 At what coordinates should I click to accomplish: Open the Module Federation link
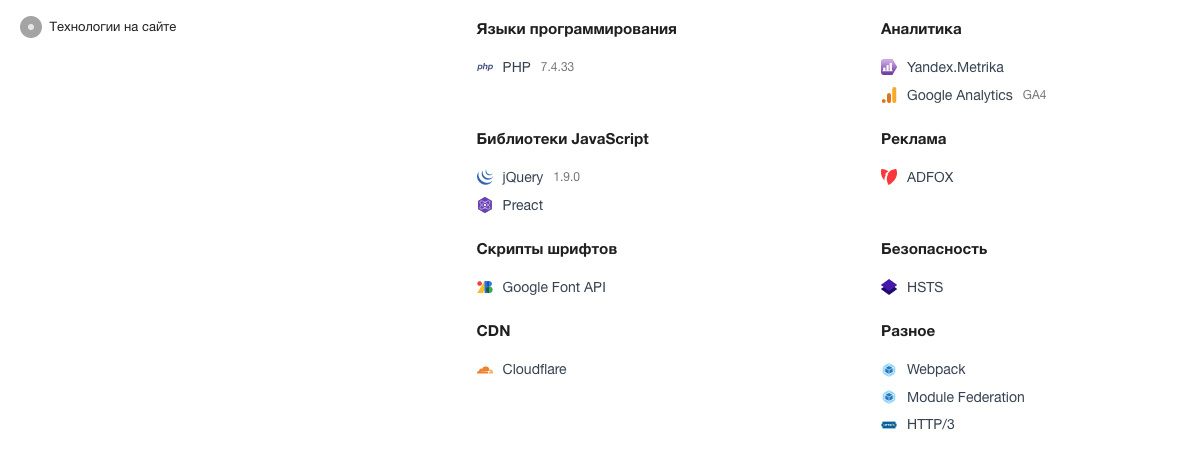click(x=965, y=397)
